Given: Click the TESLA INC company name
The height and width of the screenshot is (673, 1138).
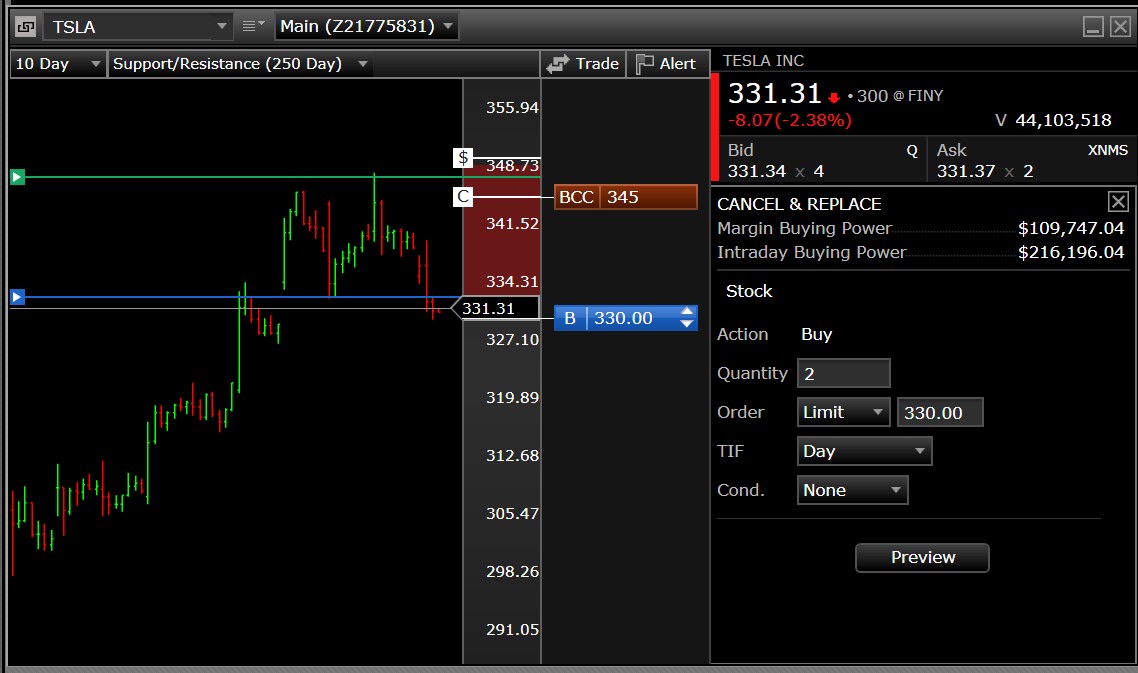Looking at the screenshot, I should (x=763, y=61).
